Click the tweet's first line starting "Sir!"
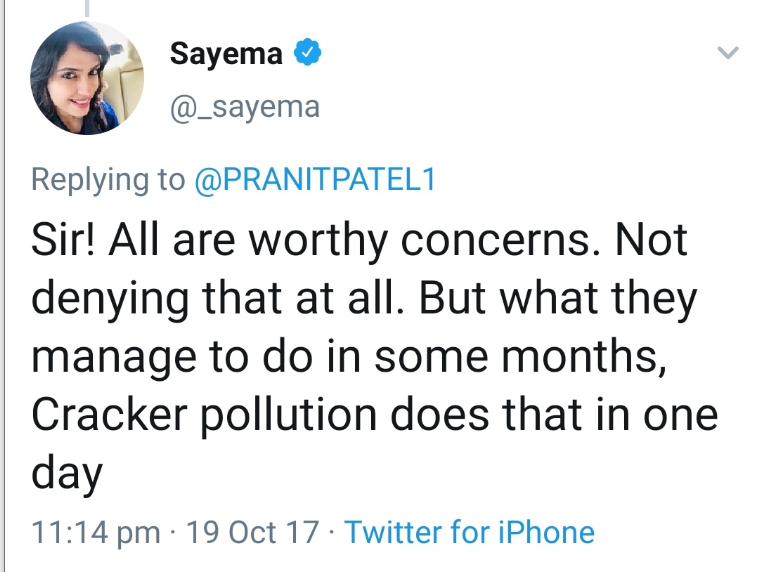The width and height of the screenshot is (764, 572). 360,241
